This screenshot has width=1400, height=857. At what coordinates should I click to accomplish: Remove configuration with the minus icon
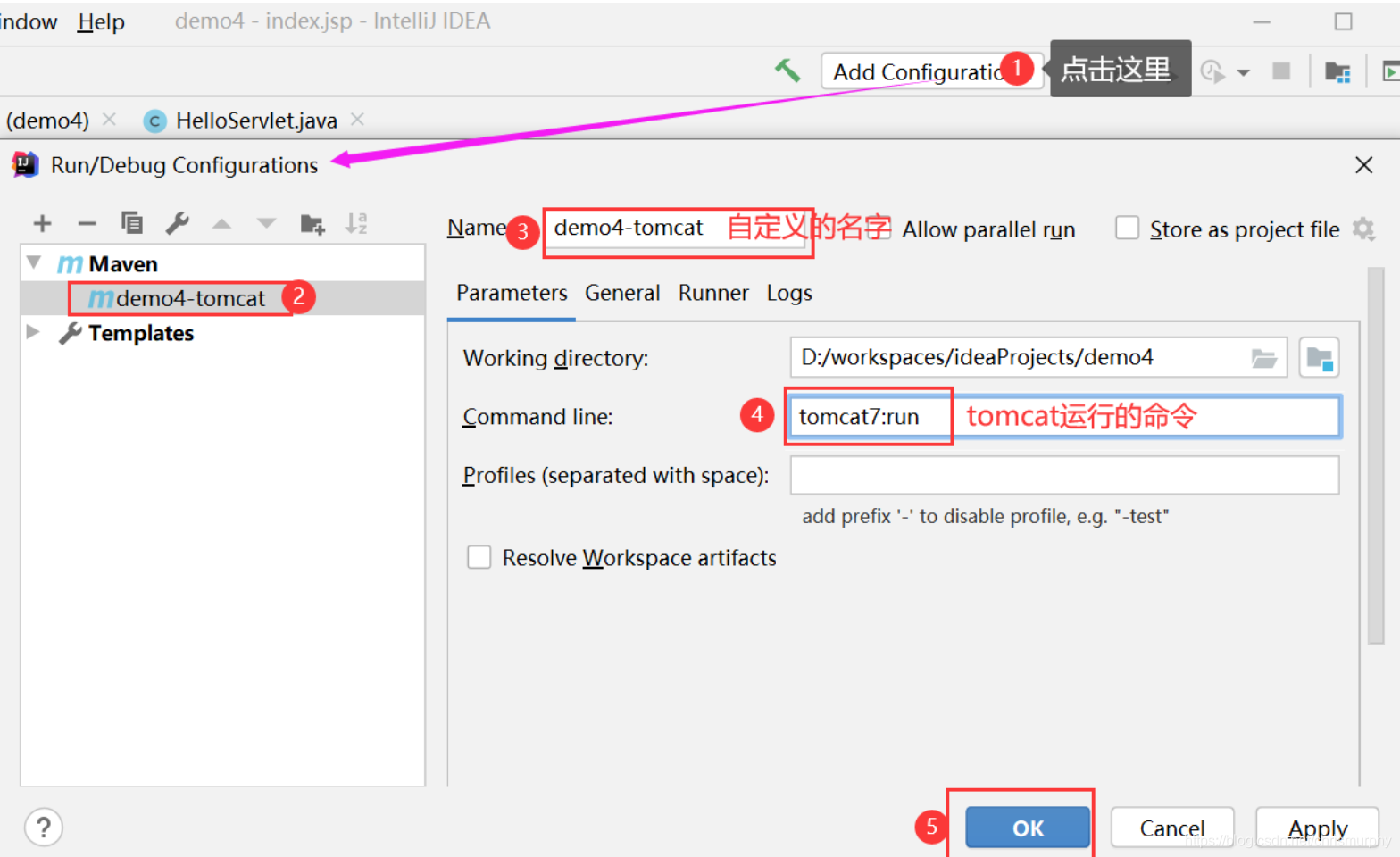tap(87, 223)
